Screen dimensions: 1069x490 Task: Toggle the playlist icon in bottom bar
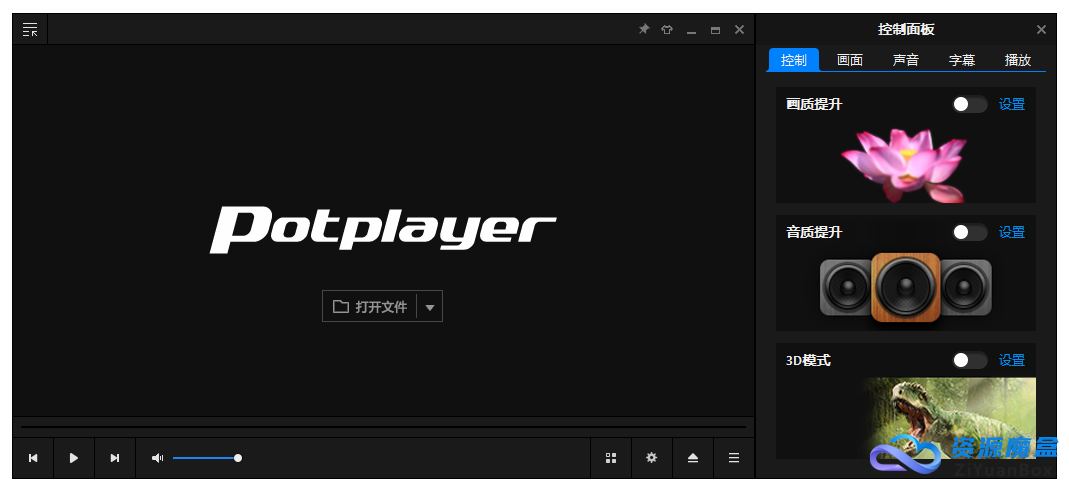coord(734,458)
